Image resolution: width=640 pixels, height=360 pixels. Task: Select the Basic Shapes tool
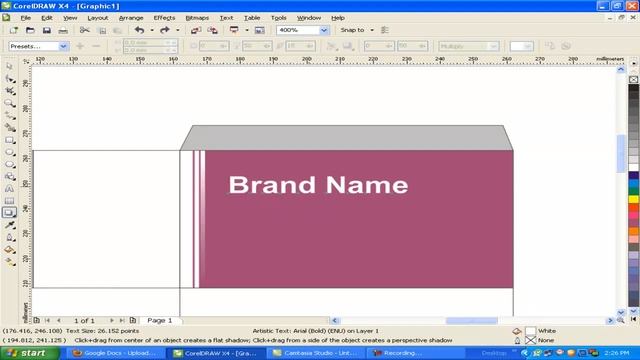[x=10, y=177]
